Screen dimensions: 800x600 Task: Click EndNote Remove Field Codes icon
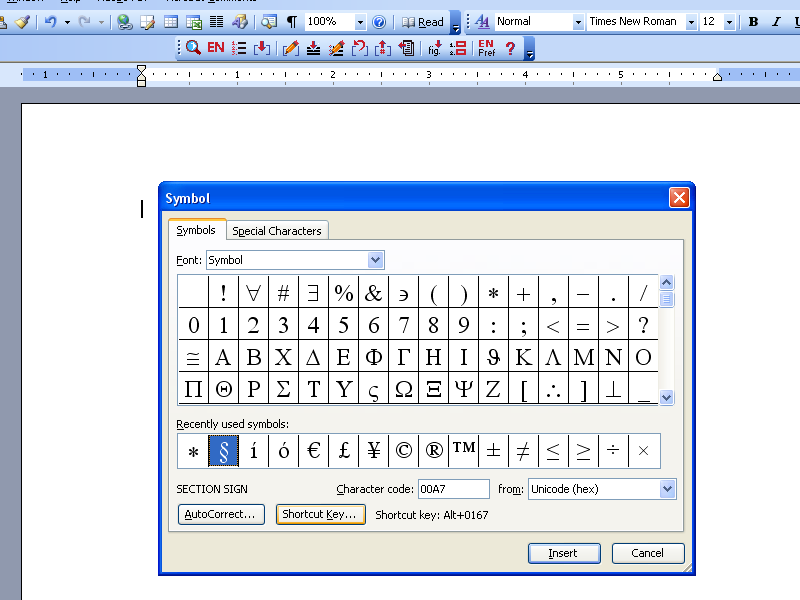tap(383, 48)
